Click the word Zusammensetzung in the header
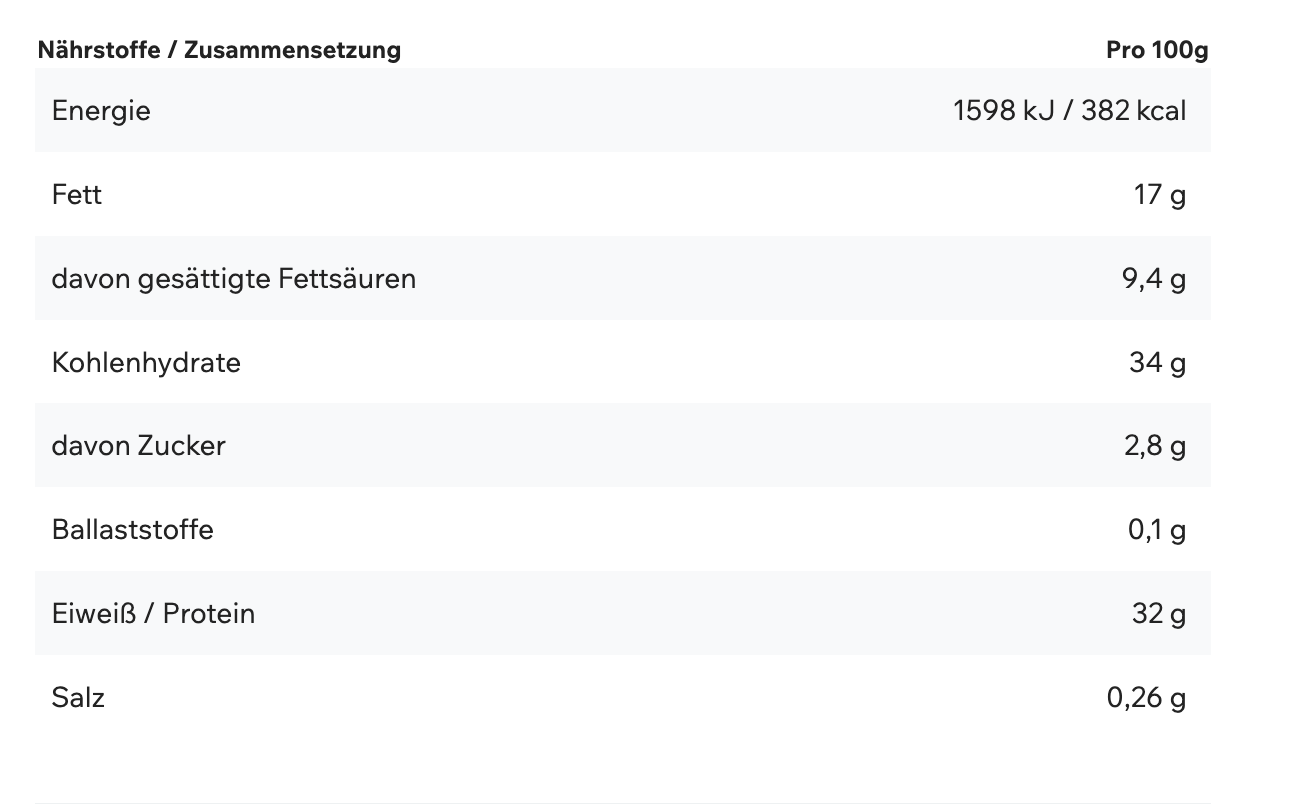 point(292,50)
